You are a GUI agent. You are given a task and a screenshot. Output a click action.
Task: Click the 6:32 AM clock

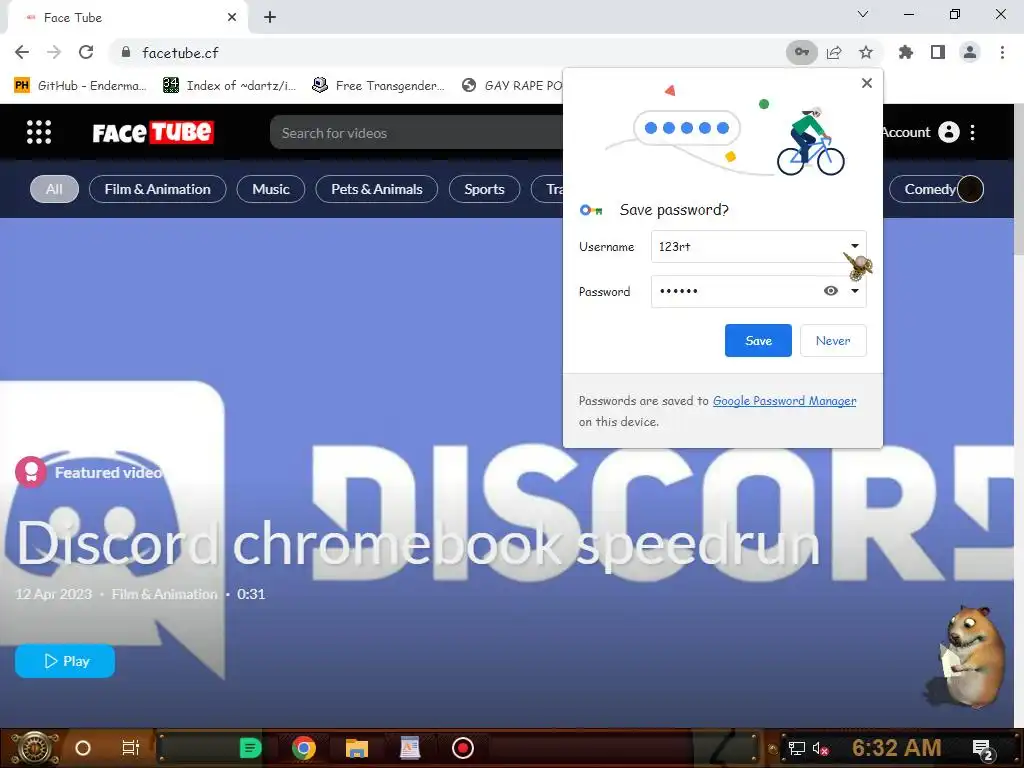[897, 748]
